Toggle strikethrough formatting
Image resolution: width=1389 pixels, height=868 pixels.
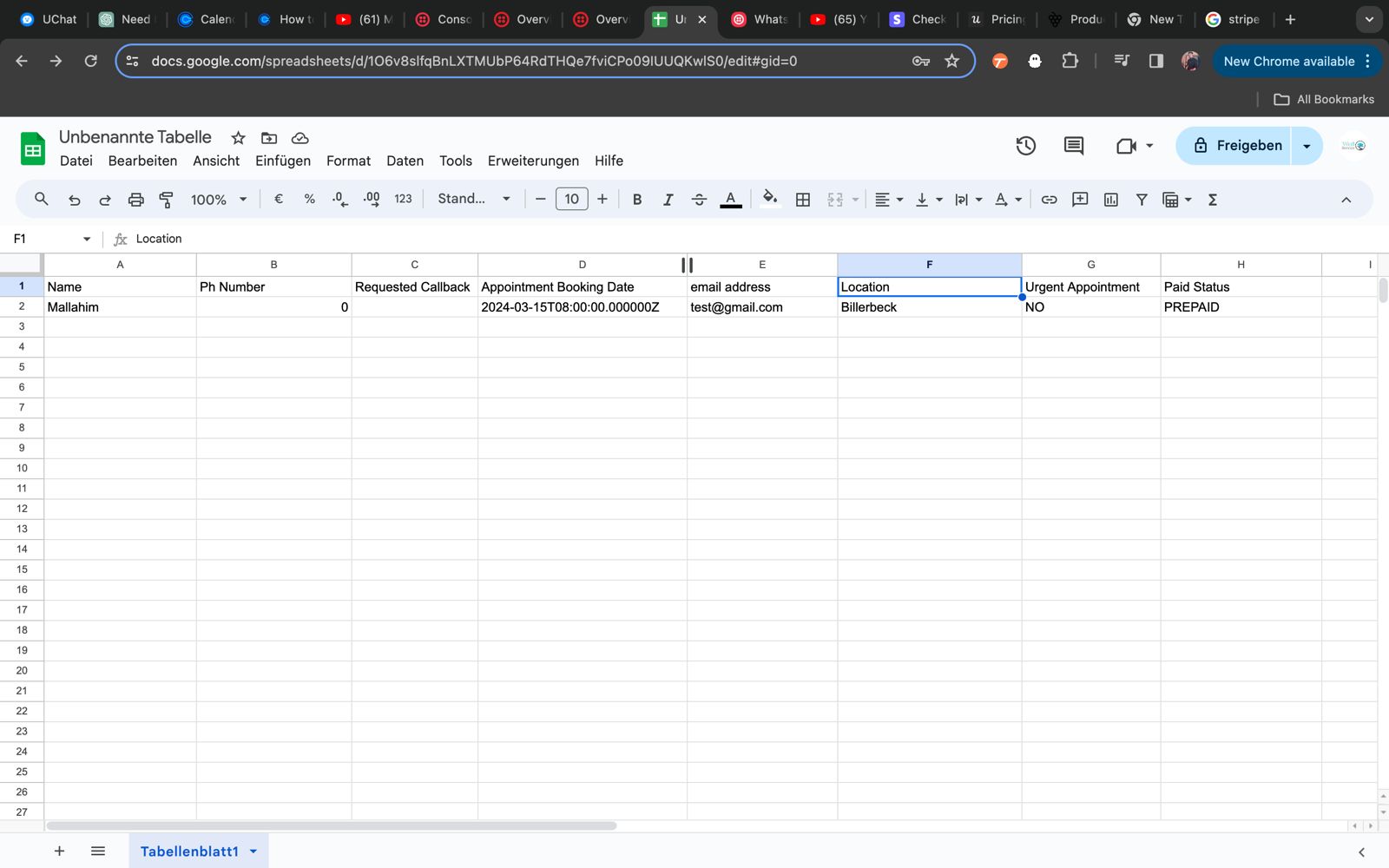(x=699, y=200)
